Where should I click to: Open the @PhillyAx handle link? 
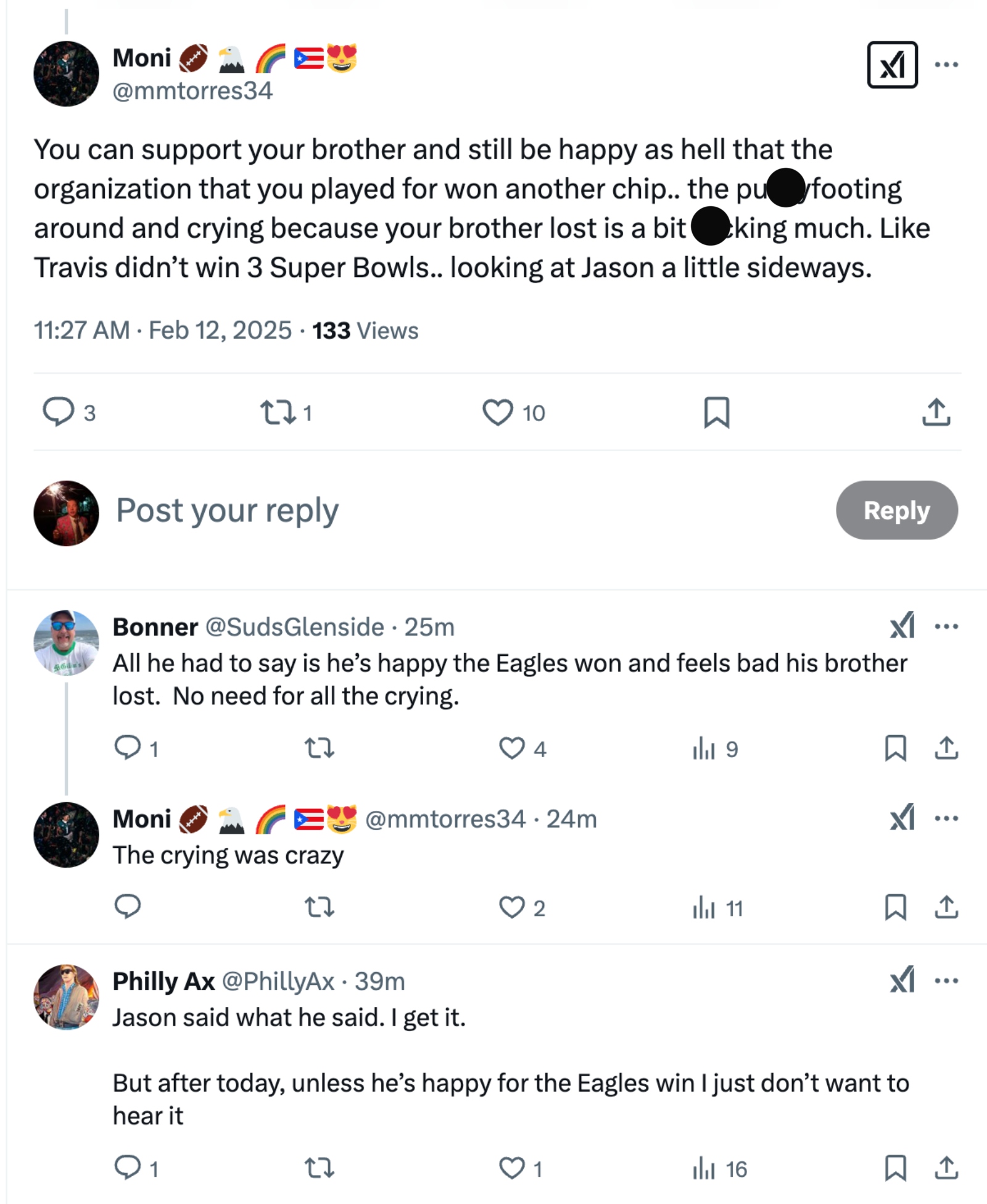pyautogui.click(x=277, y=981)
